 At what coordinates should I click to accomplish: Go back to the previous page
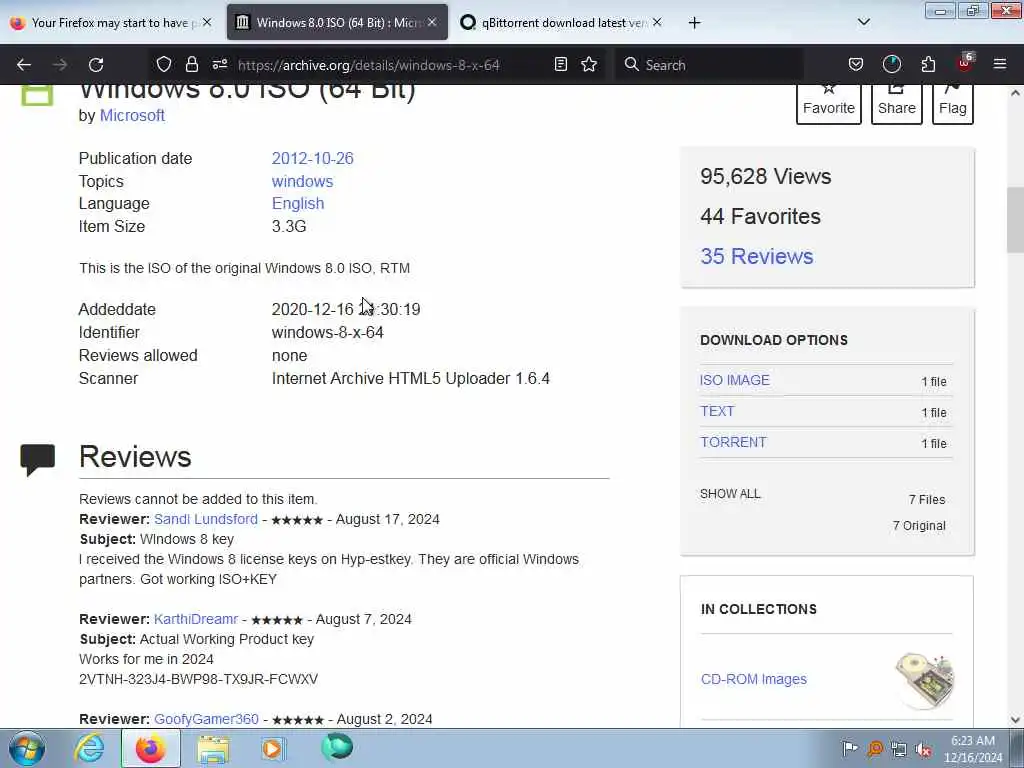[x=24, y=65]
